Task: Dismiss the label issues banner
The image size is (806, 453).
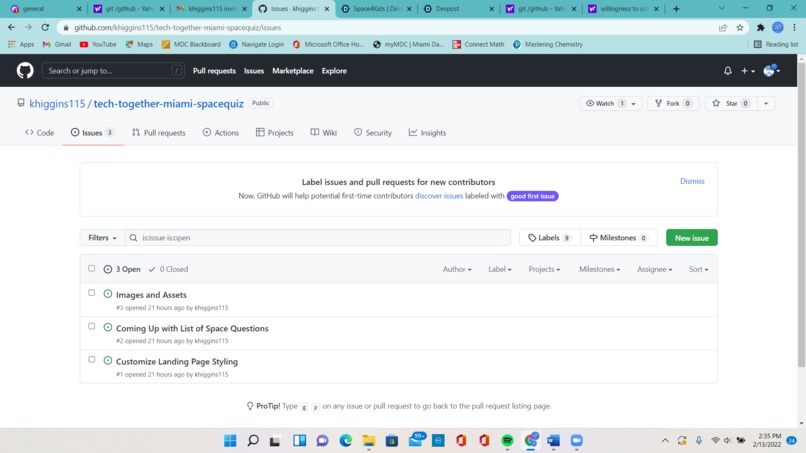Action: tap(692, 181)
